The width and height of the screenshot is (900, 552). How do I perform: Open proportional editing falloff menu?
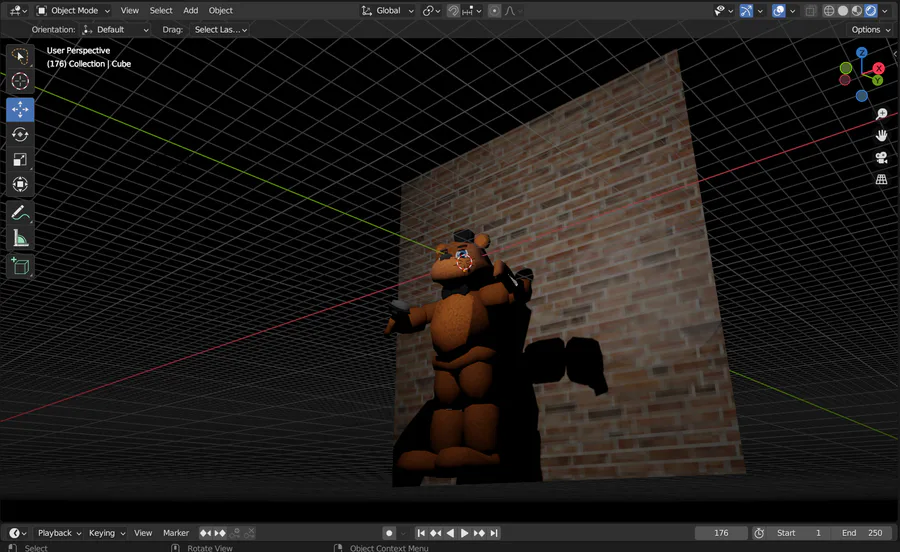513,10
